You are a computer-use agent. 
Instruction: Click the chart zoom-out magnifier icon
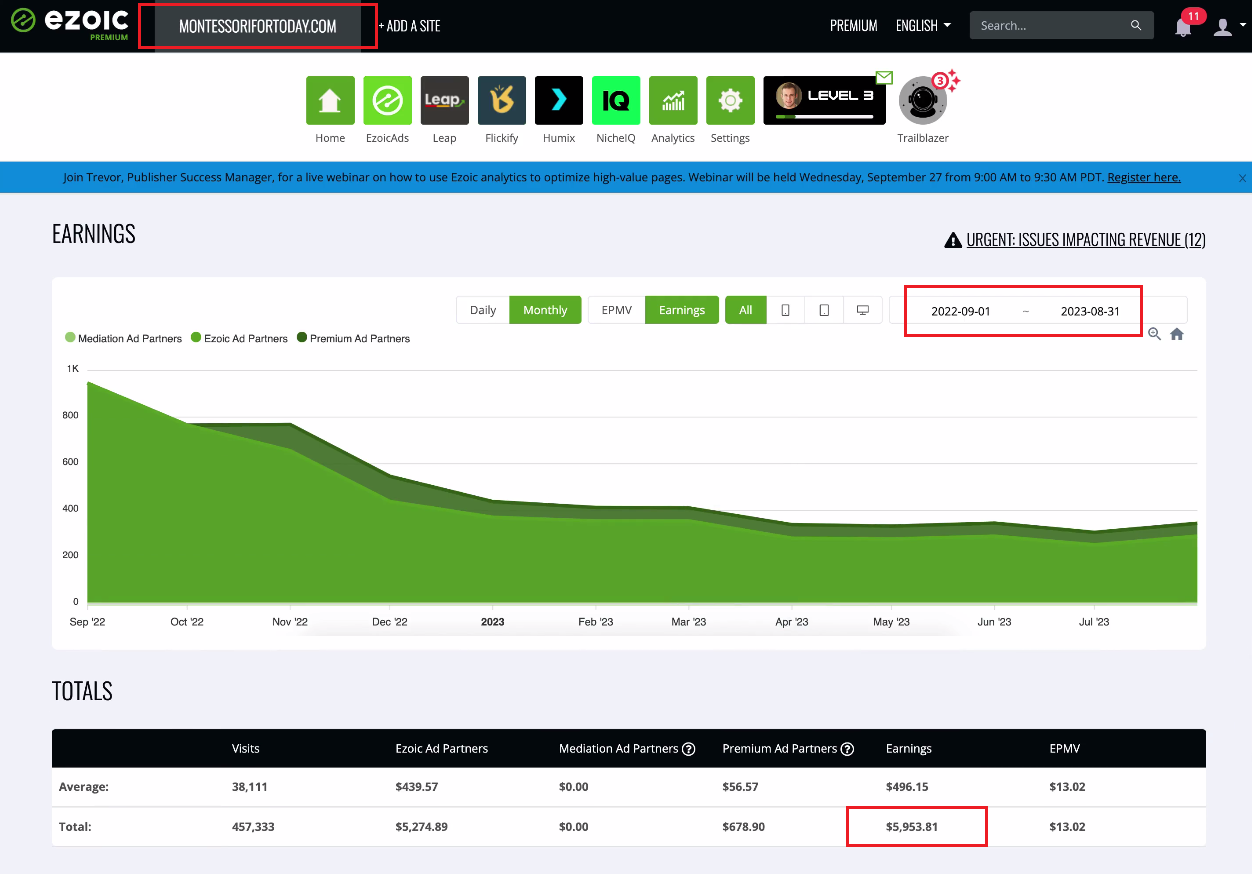1154,334
